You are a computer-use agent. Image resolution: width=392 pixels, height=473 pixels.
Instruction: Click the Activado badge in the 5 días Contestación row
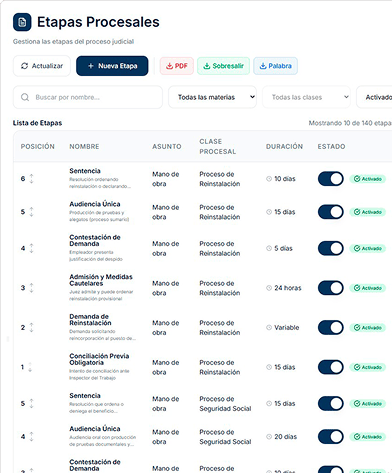pos(368,248)
